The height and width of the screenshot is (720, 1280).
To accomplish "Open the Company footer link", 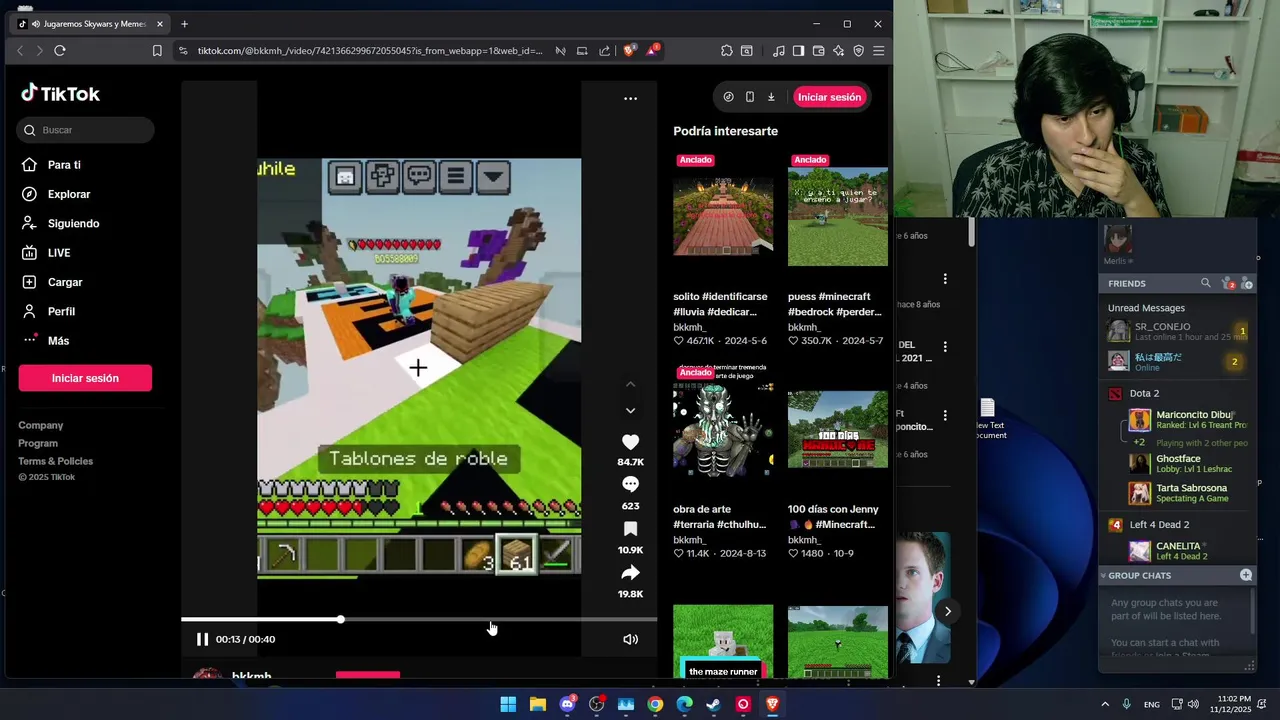I will point(40,425).
